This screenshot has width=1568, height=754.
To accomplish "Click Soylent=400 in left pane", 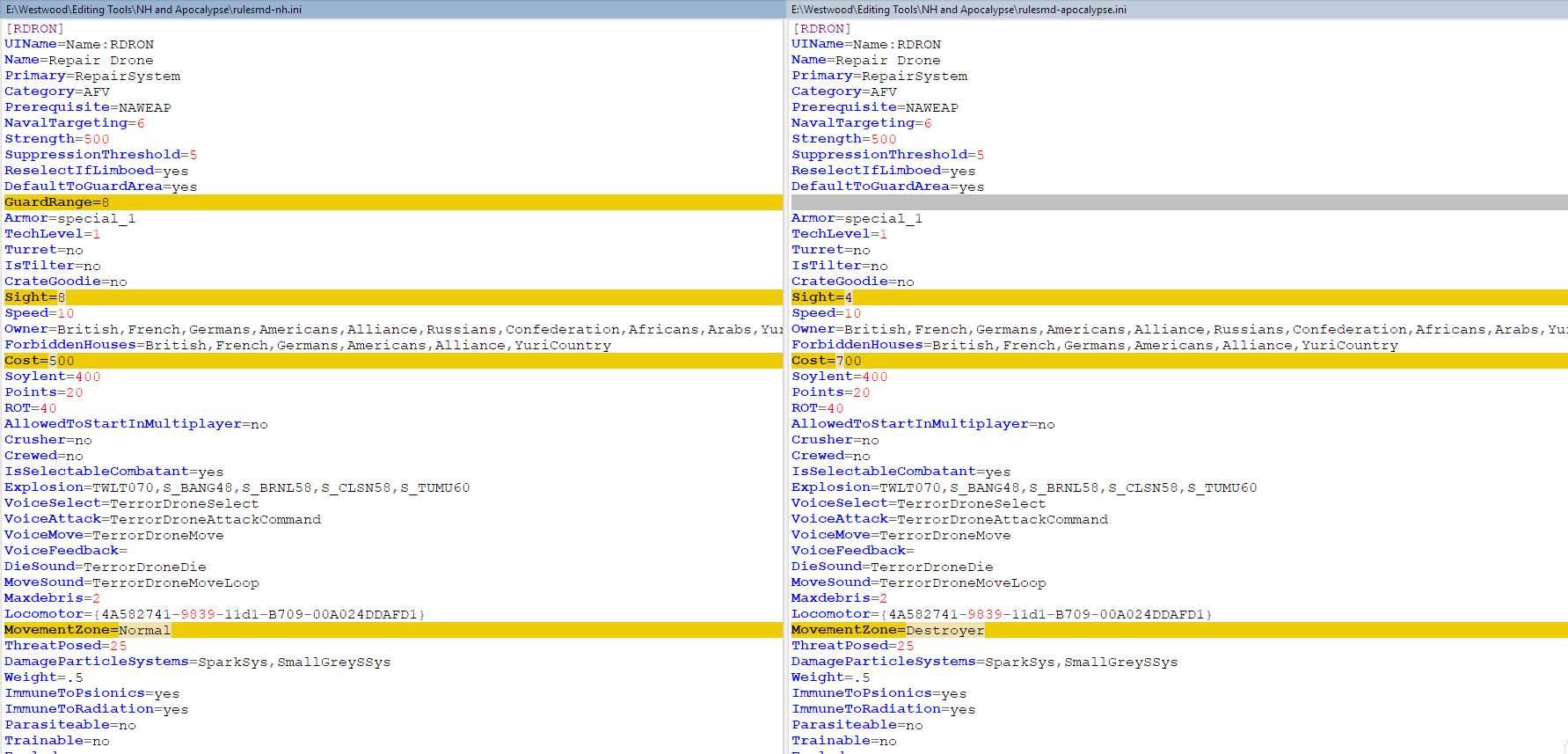I will [x=53, y=377].
